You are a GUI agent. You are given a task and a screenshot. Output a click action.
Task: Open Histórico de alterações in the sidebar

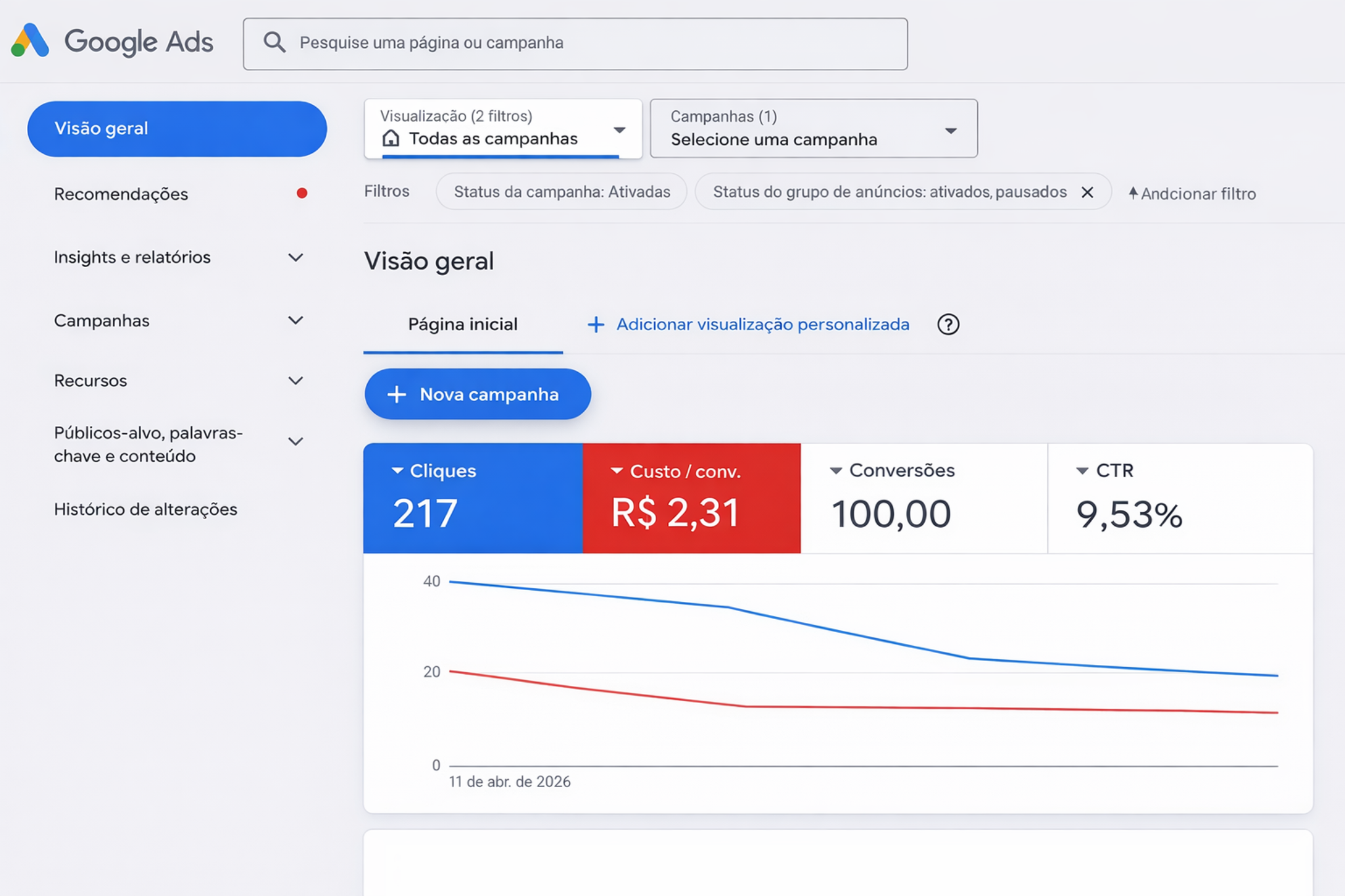tap(146, 509)
